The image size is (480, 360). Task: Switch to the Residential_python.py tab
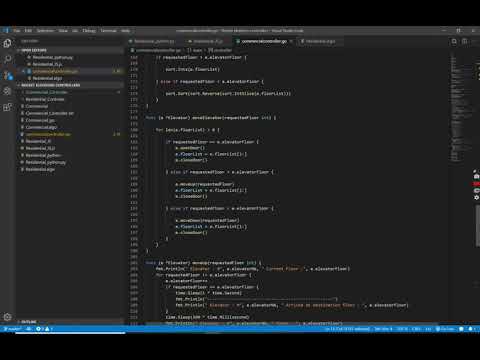coord(154,41)
